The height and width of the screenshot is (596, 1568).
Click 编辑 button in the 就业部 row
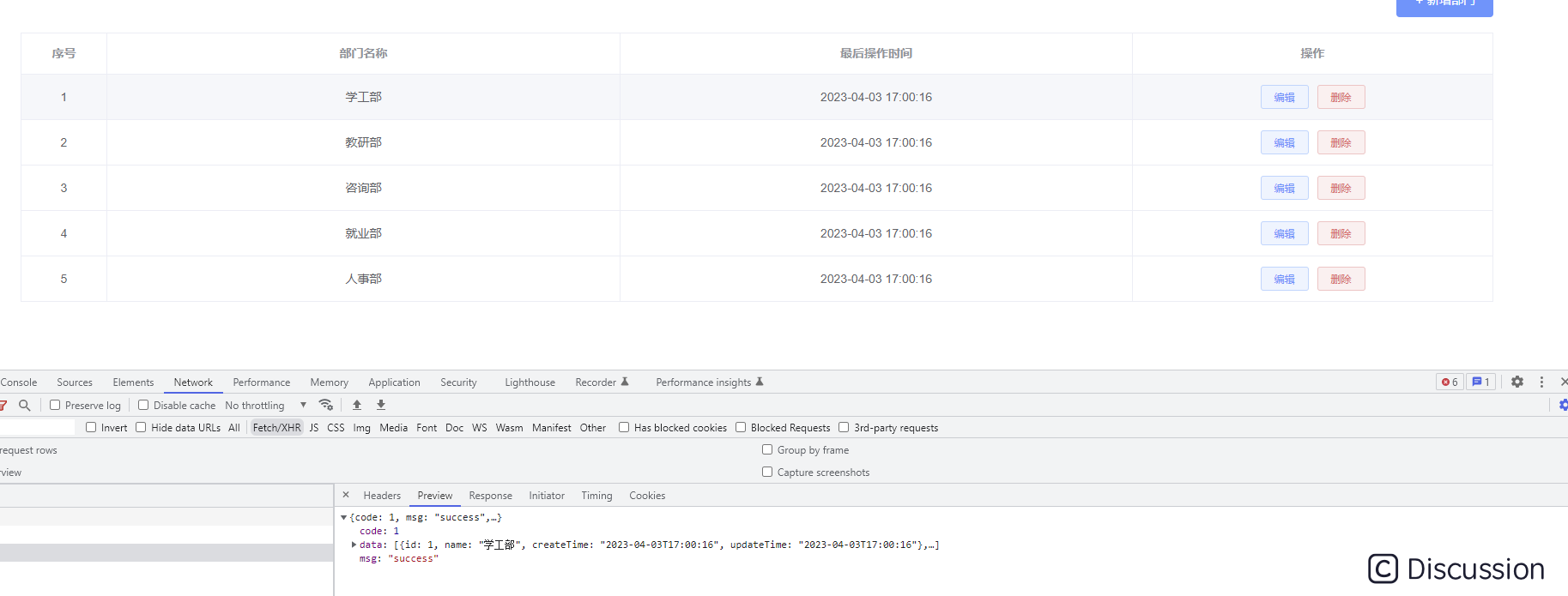point(1284,233)
